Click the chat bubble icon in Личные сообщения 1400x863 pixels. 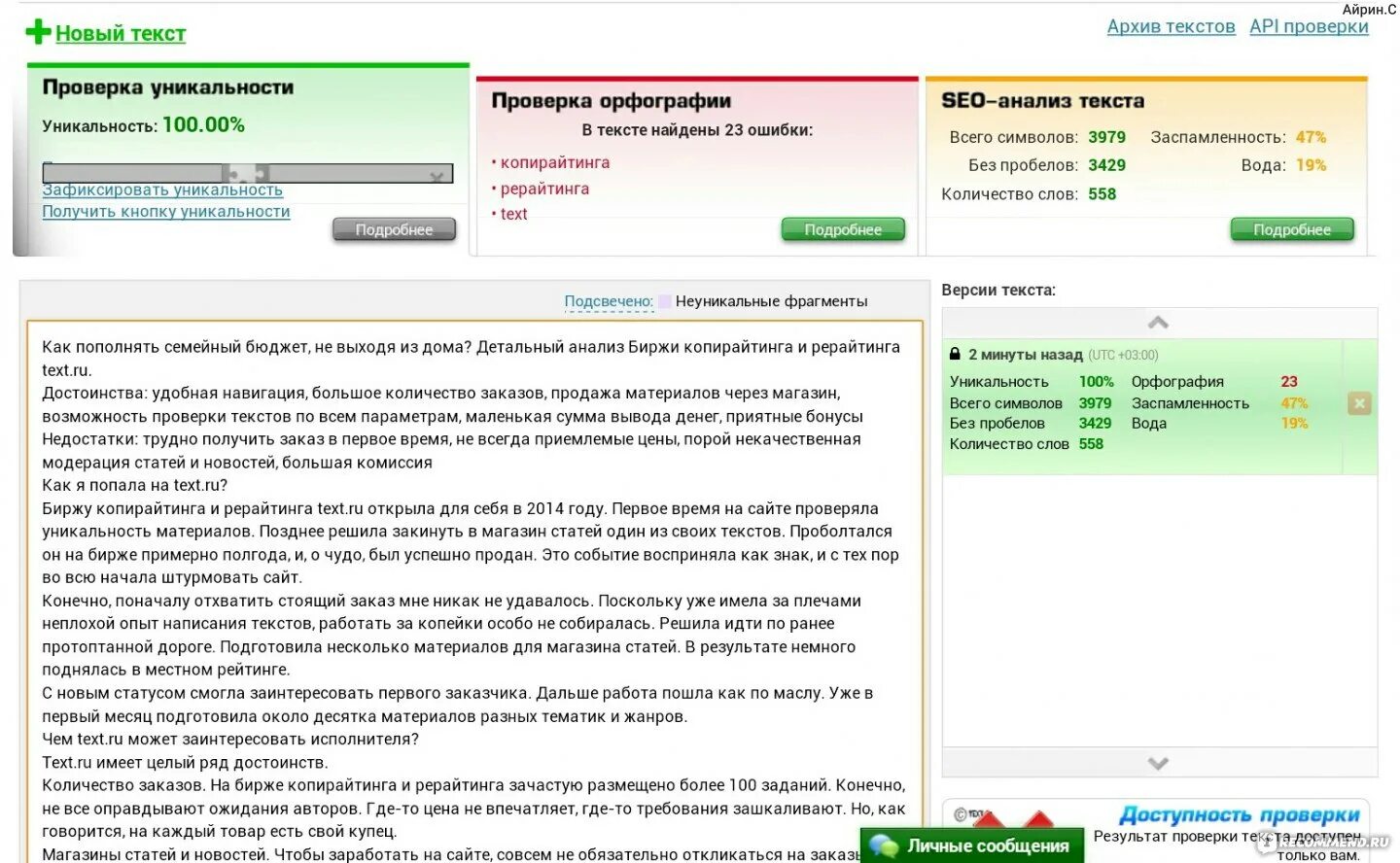[x=884, y=846]
